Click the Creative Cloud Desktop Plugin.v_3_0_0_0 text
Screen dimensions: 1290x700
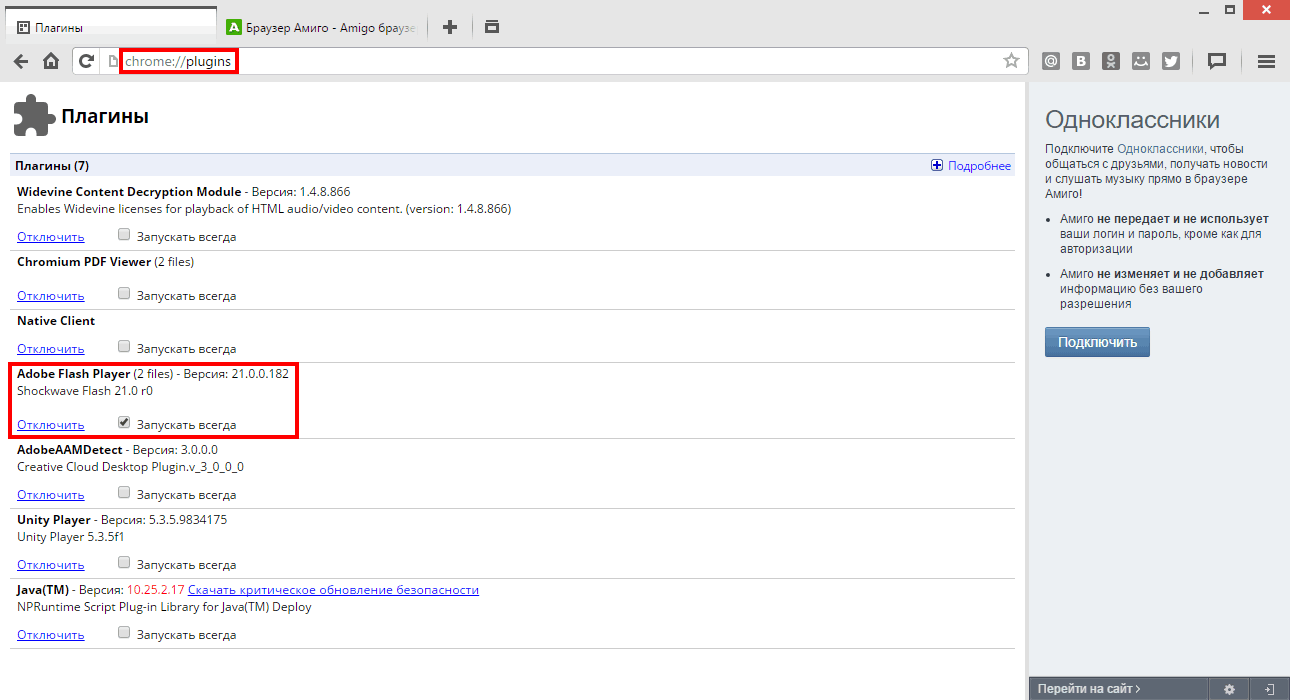(x=130, y=467)
